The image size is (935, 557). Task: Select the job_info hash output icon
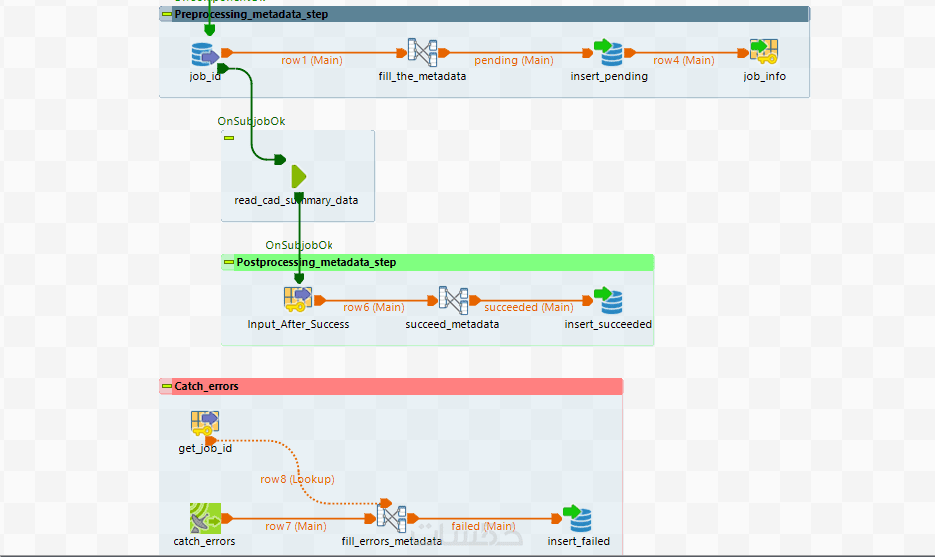tap(764, 52)
